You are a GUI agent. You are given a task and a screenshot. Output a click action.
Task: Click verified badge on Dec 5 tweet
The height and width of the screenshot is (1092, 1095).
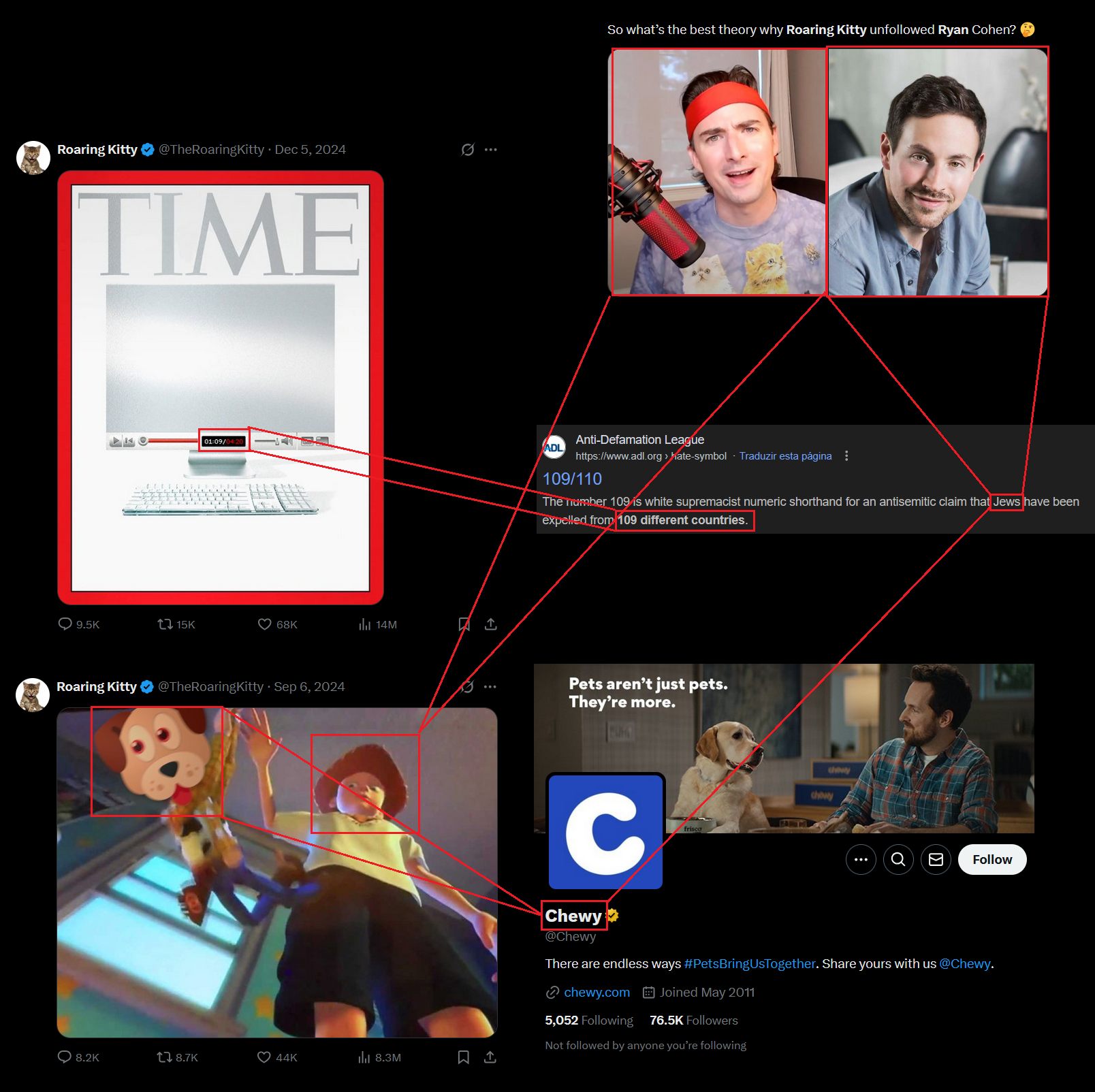click(x=148, y=150)
